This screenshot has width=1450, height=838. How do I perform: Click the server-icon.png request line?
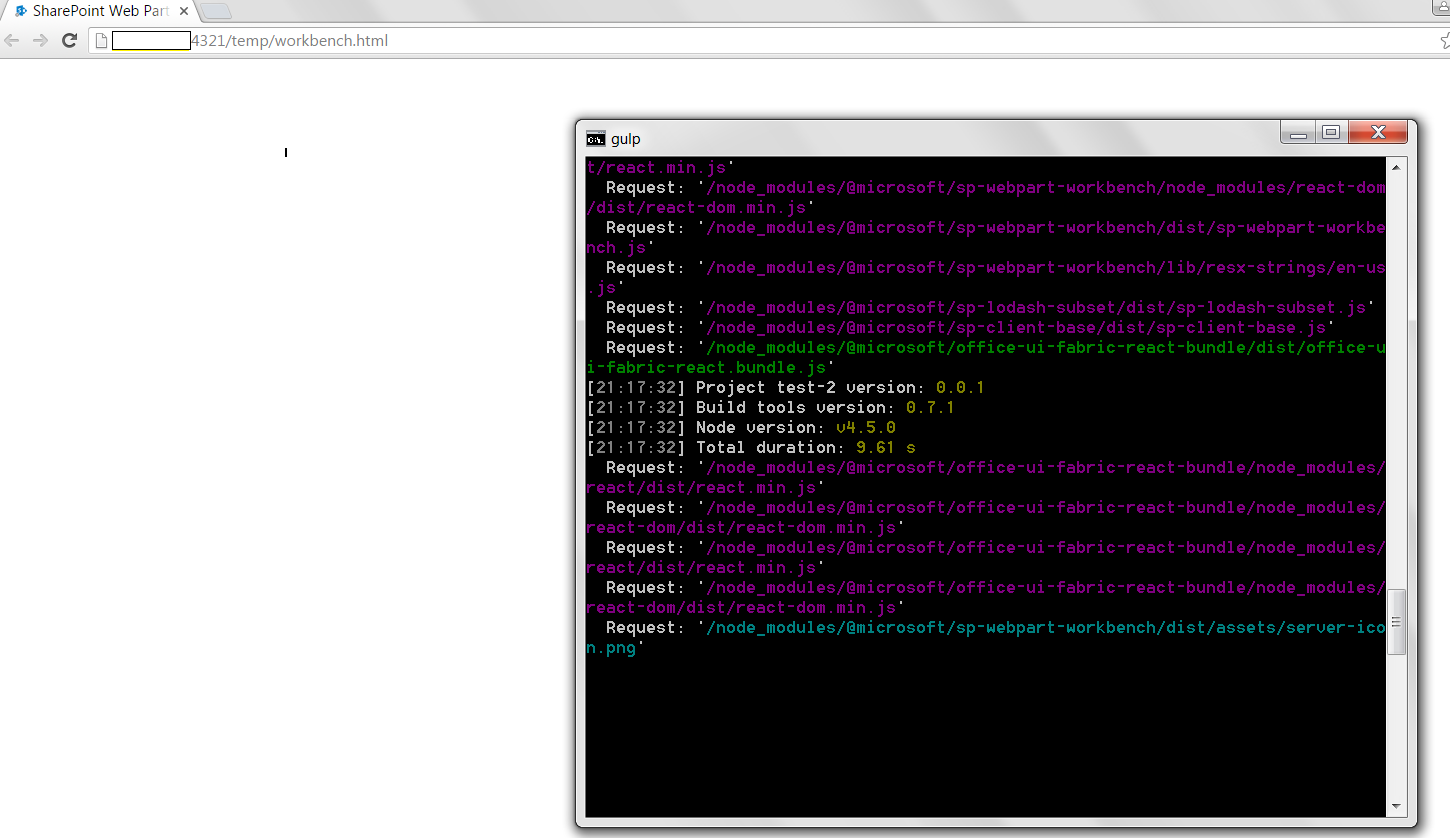[x=986, y=638]
